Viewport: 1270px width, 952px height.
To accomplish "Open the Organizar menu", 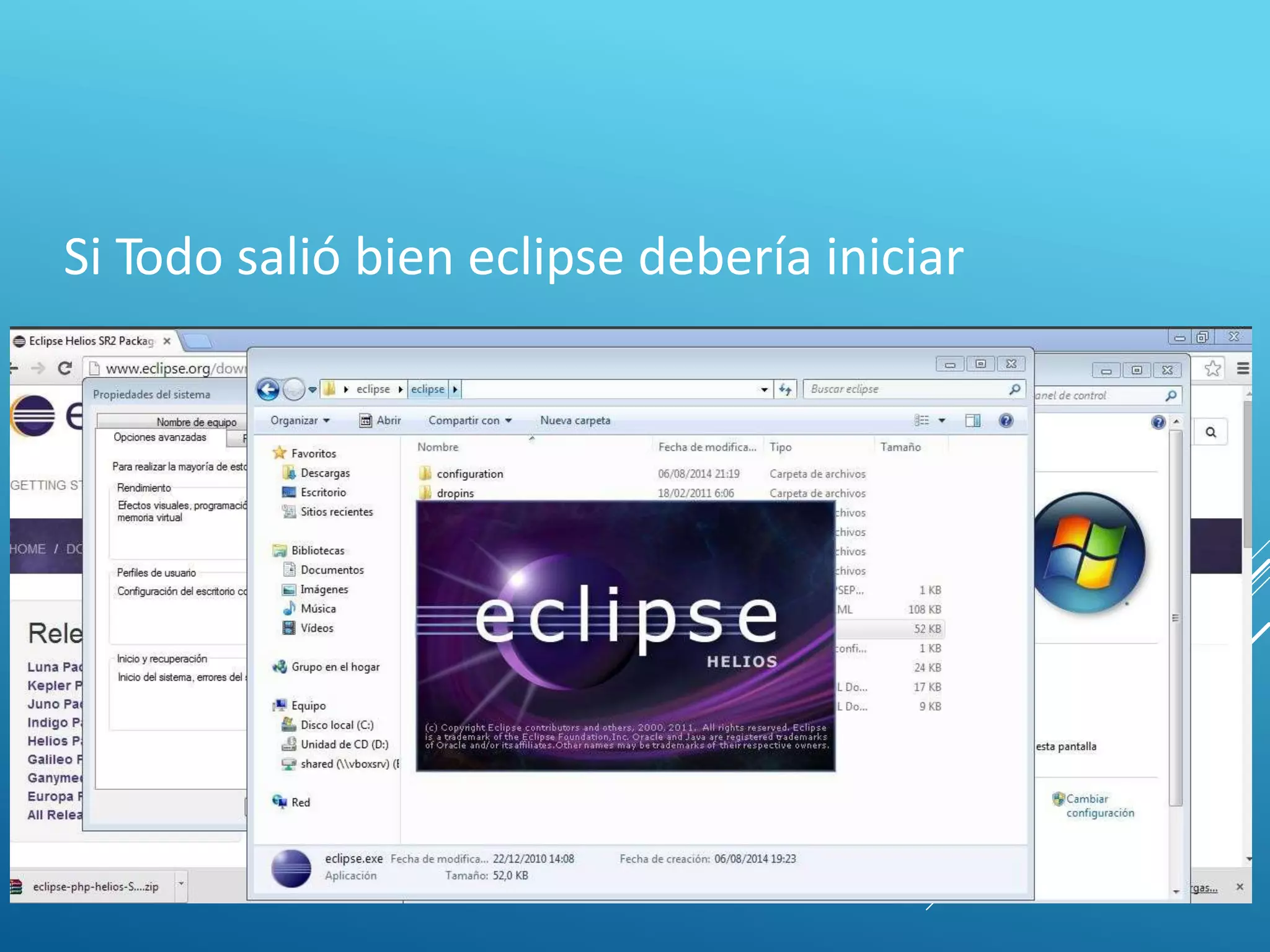I will click(300, 420).
